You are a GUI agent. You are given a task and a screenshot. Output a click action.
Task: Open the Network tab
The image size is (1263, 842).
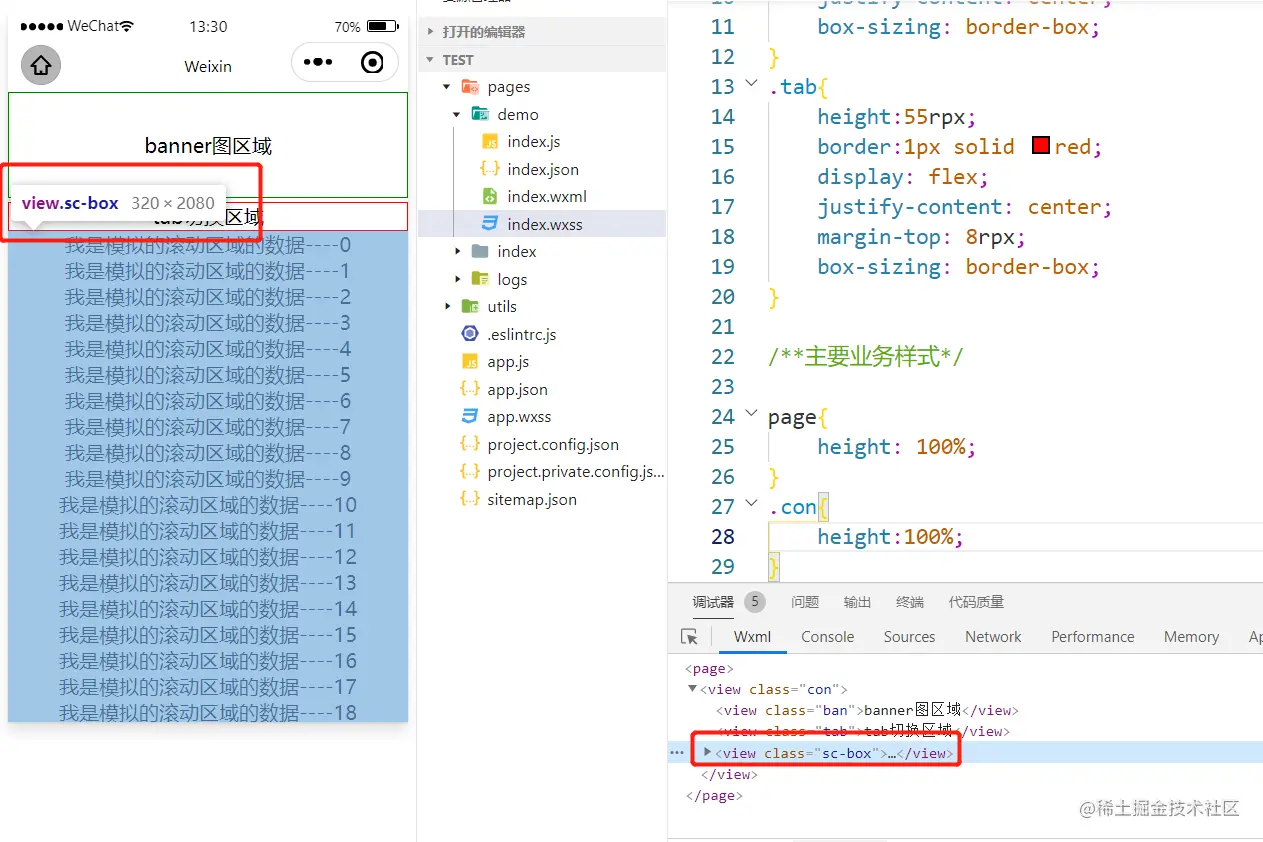point(993,637)
